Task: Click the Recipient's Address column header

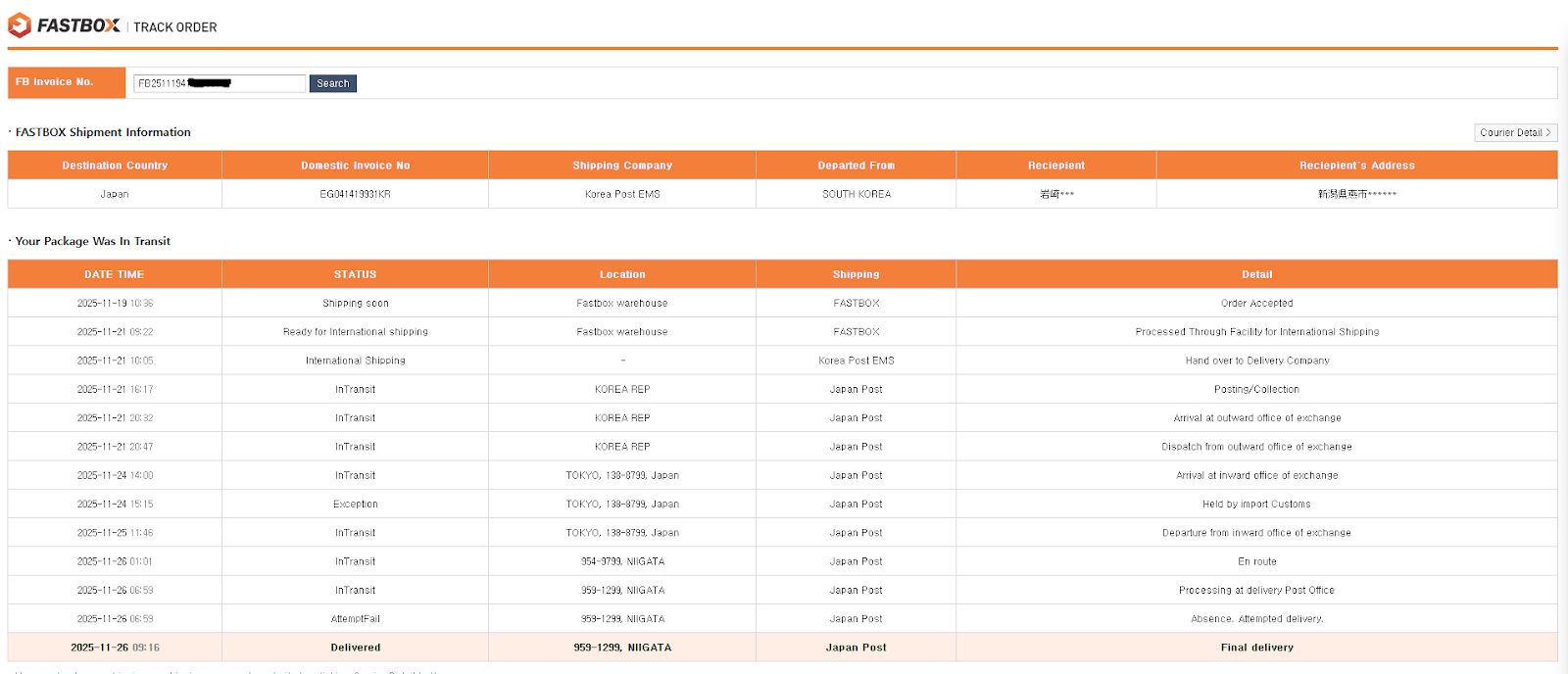Action: (1356, 166)
